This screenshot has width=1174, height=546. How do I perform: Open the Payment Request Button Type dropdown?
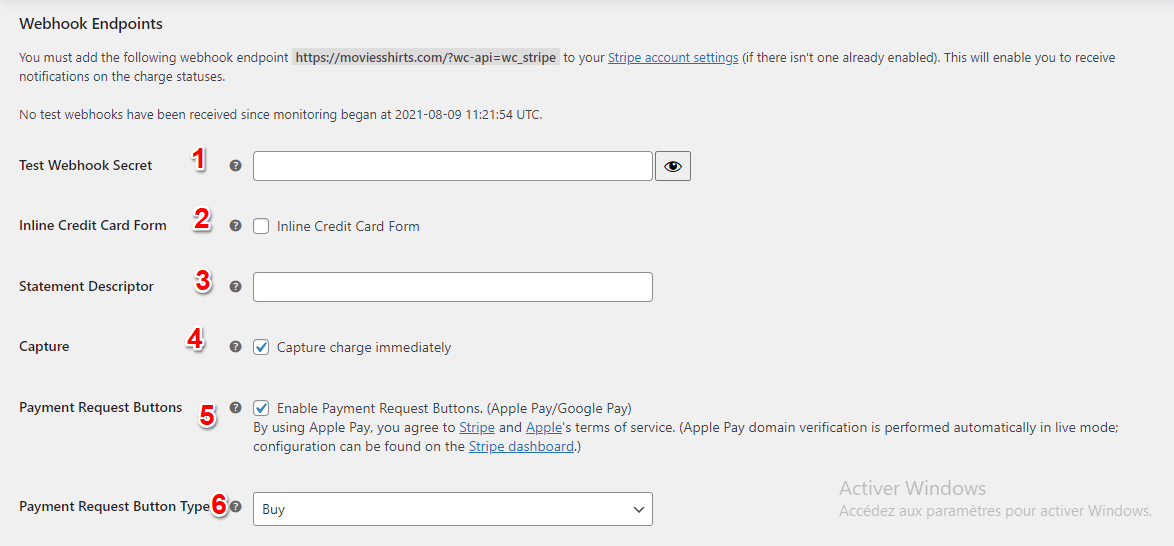[x=452, y=509]
